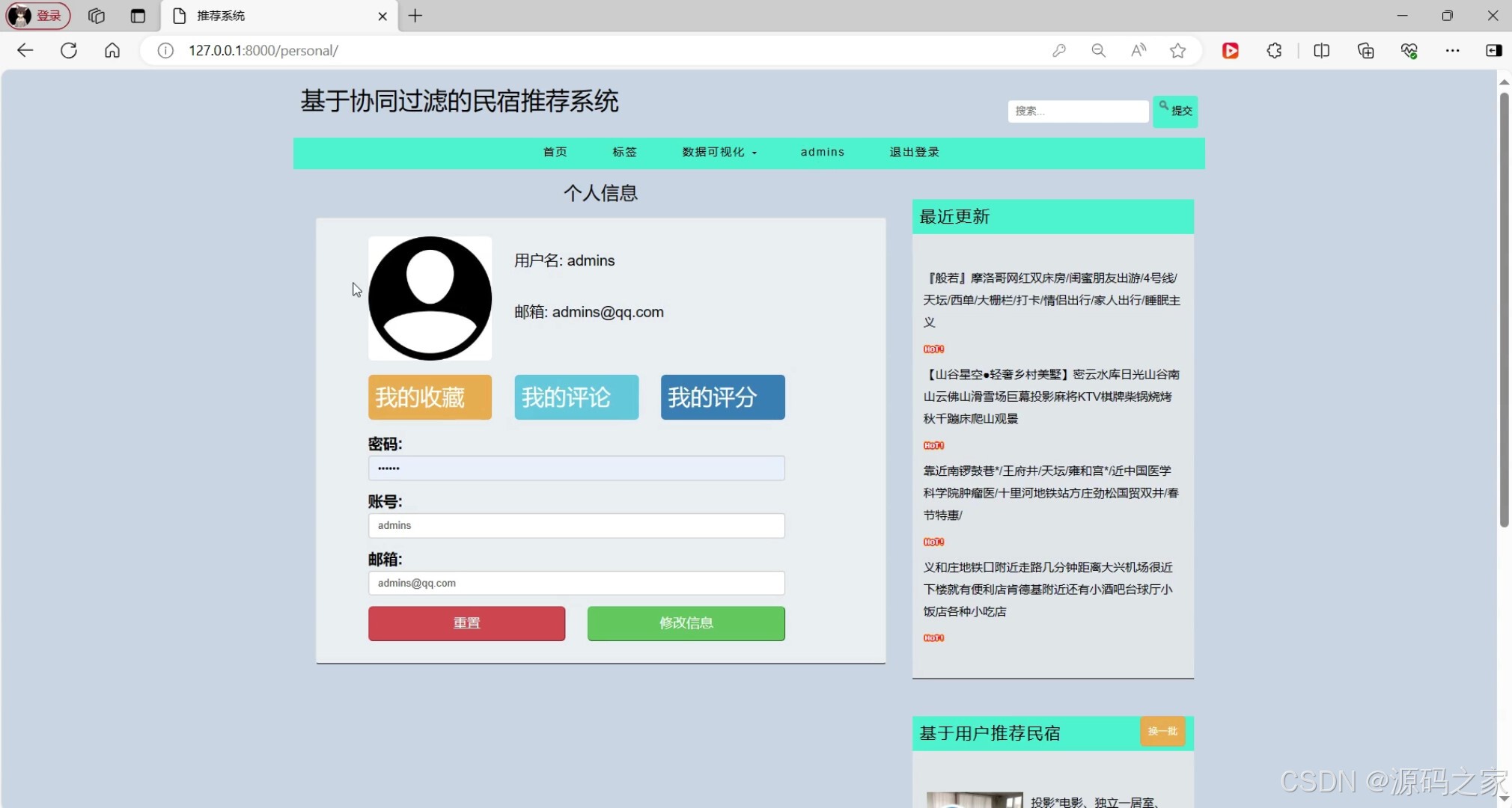Screen dimensions: 1512x808
Task: Open the browser home icon
Action: tap(111, 50)
